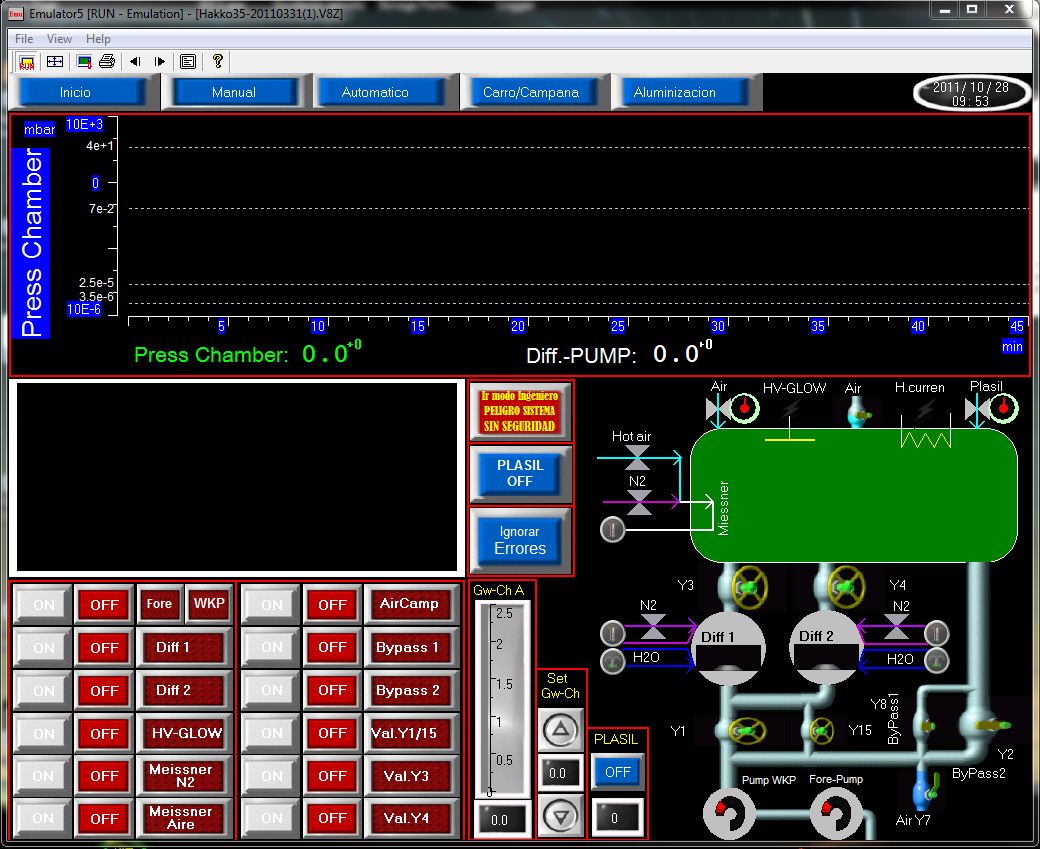Turn OFF the Bypass 1 valve
1040x849 pixels.
pos(332,648)
